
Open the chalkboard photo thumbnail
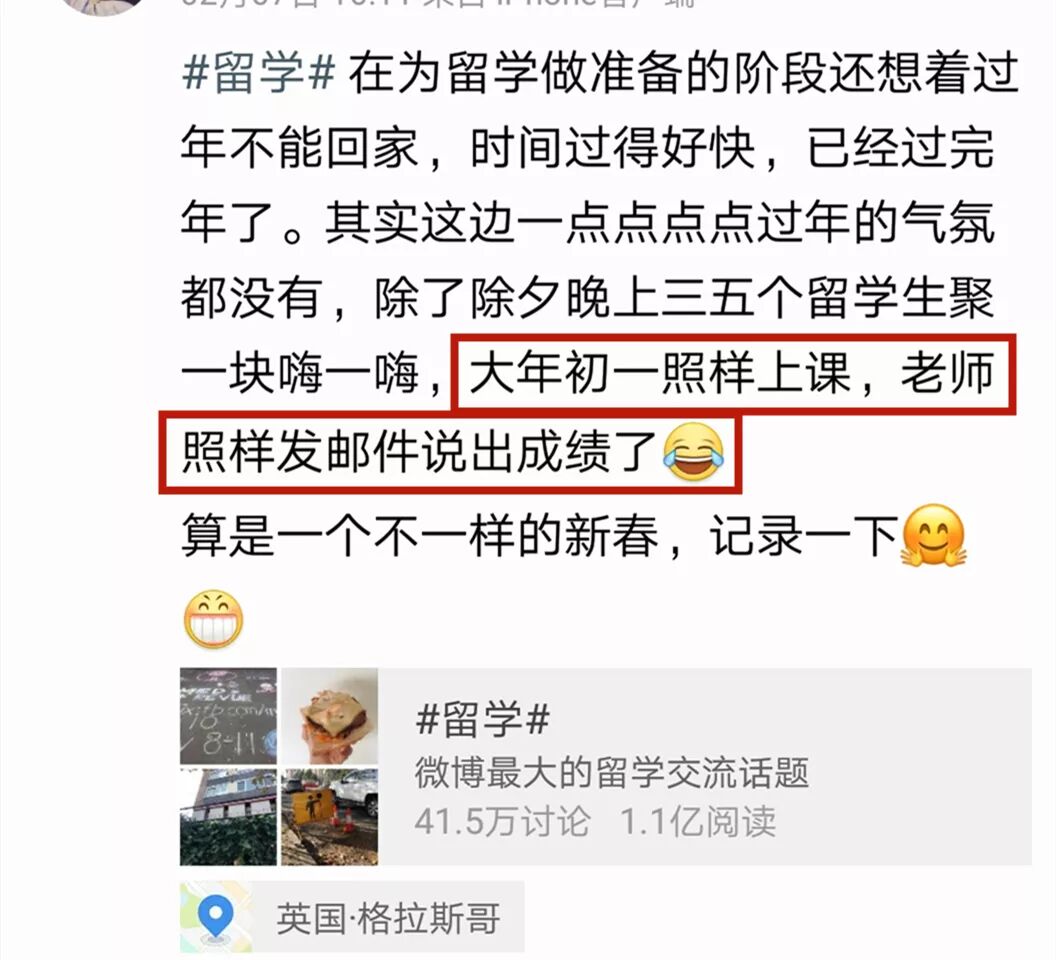228,716
